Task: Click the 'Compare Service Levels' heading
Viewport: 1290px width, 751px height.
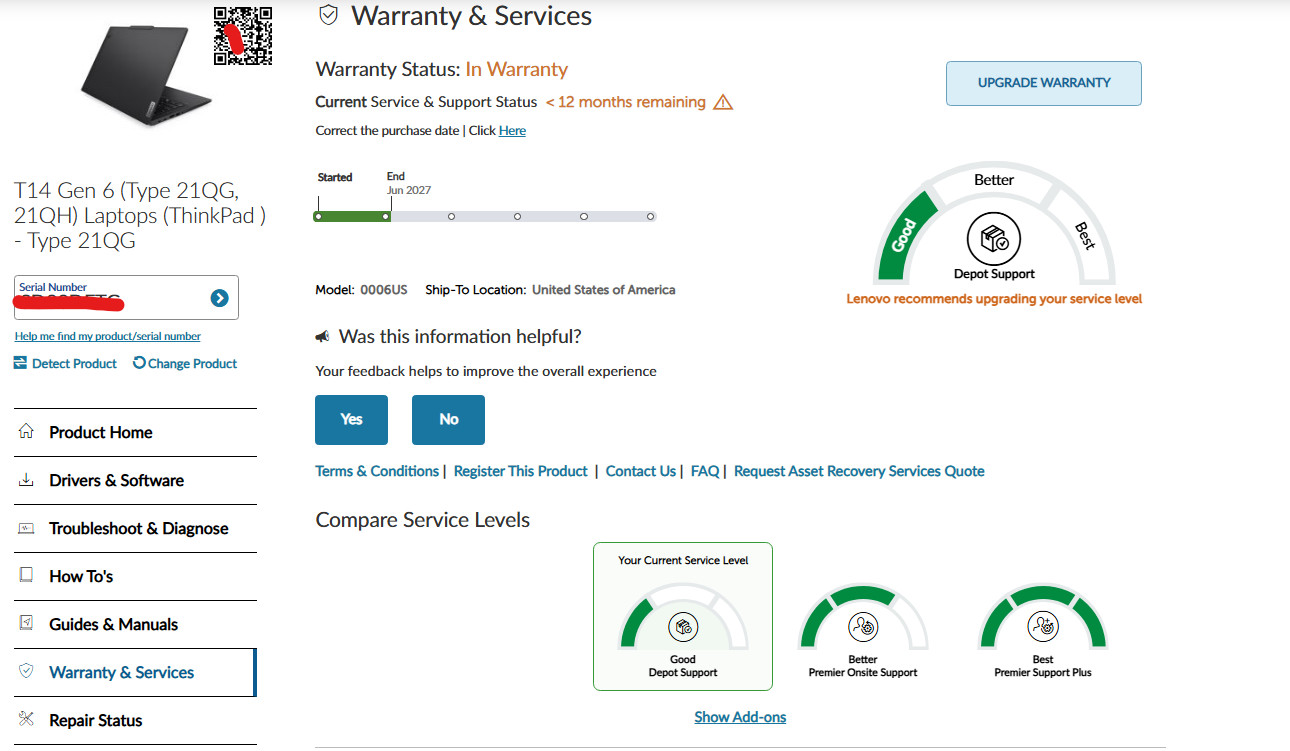Action: pos(423,520)
